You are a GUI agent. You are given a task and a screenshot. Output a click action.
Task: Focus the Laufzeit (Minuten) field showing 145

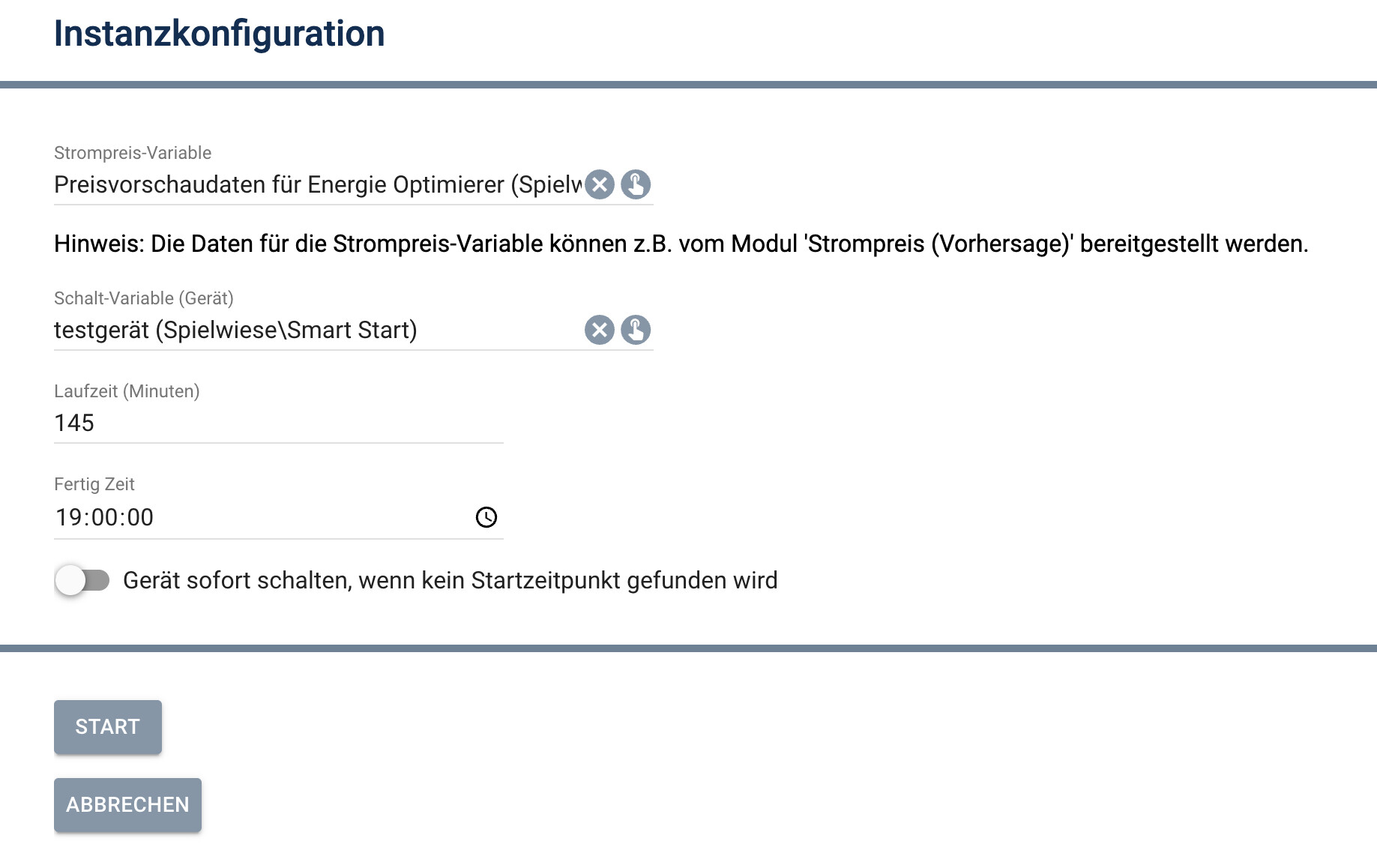279,423
